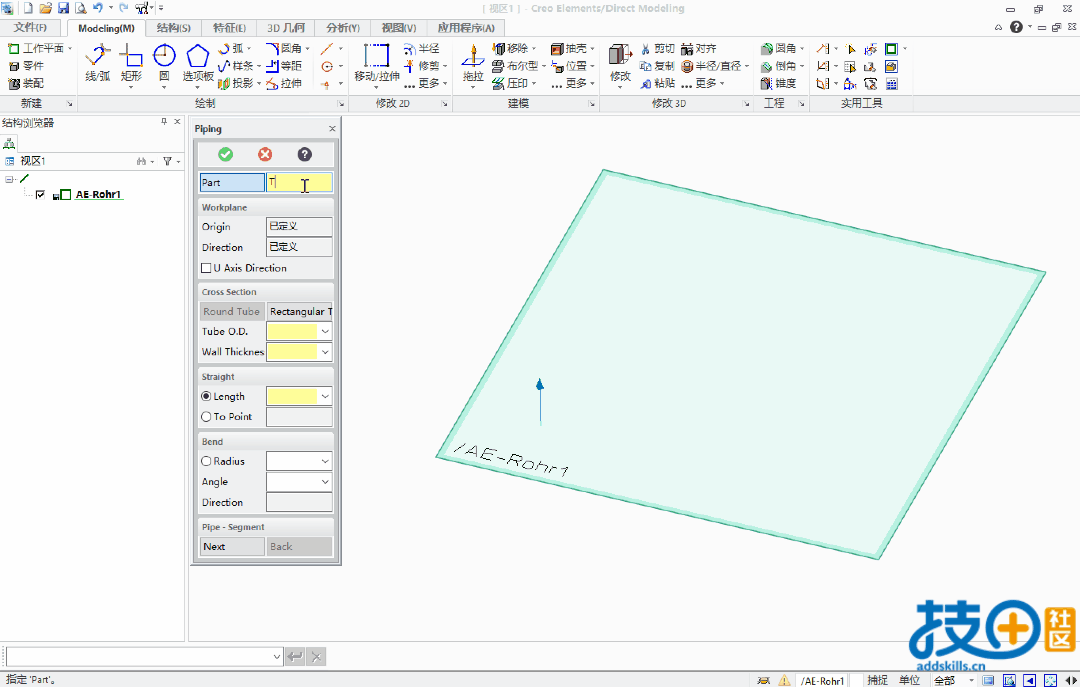Click the 单位 (Units) status bar button
The image size is (1080, 687).
(909, 680)
